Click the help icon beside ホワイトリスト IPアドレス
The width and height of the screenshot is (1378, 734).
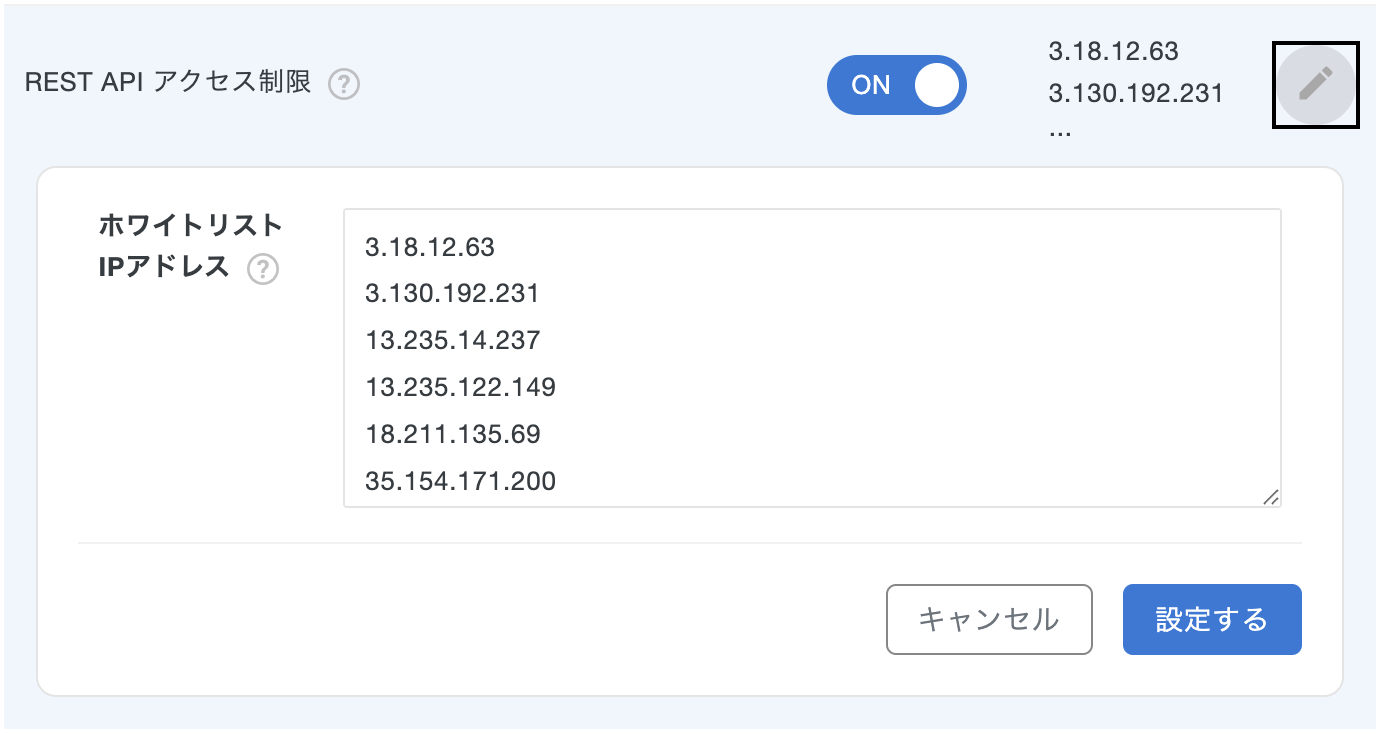pyautogui.click(x=263, y=270)
